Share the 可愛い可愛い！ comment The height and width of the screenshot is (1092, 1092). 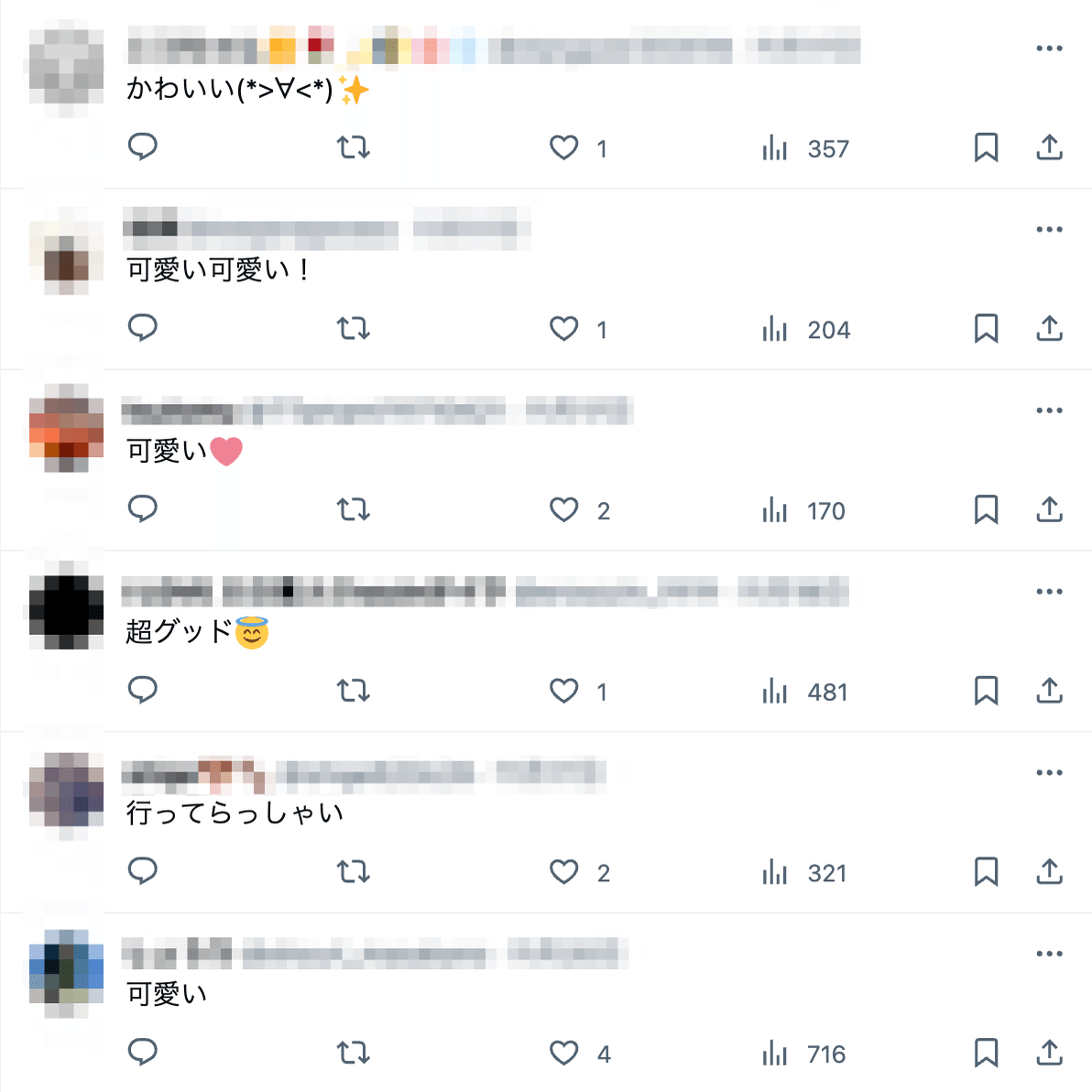pyautogui.click(x=1049, y=328)
